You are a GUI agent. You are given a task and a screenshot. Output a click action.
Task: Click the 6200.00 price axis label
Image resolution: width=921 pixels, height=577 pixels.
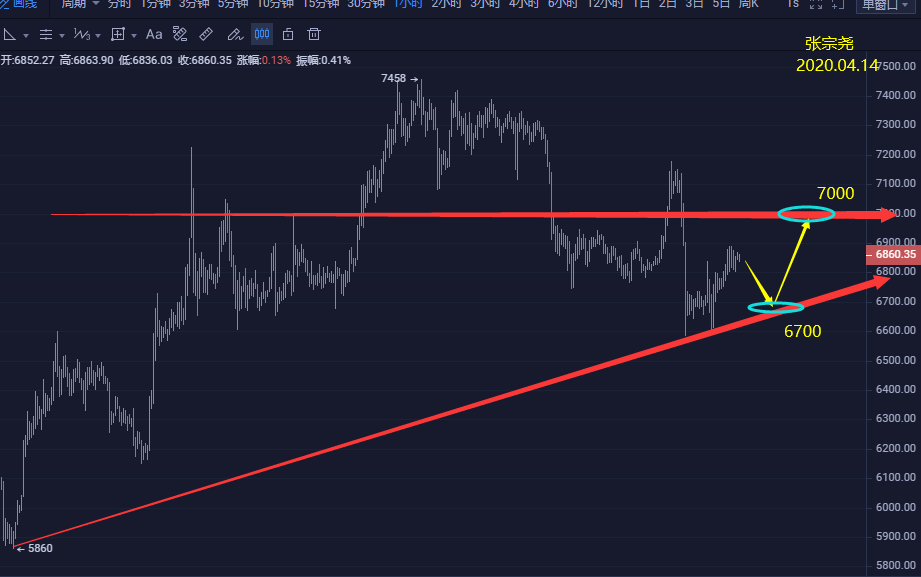click(896, 448)
